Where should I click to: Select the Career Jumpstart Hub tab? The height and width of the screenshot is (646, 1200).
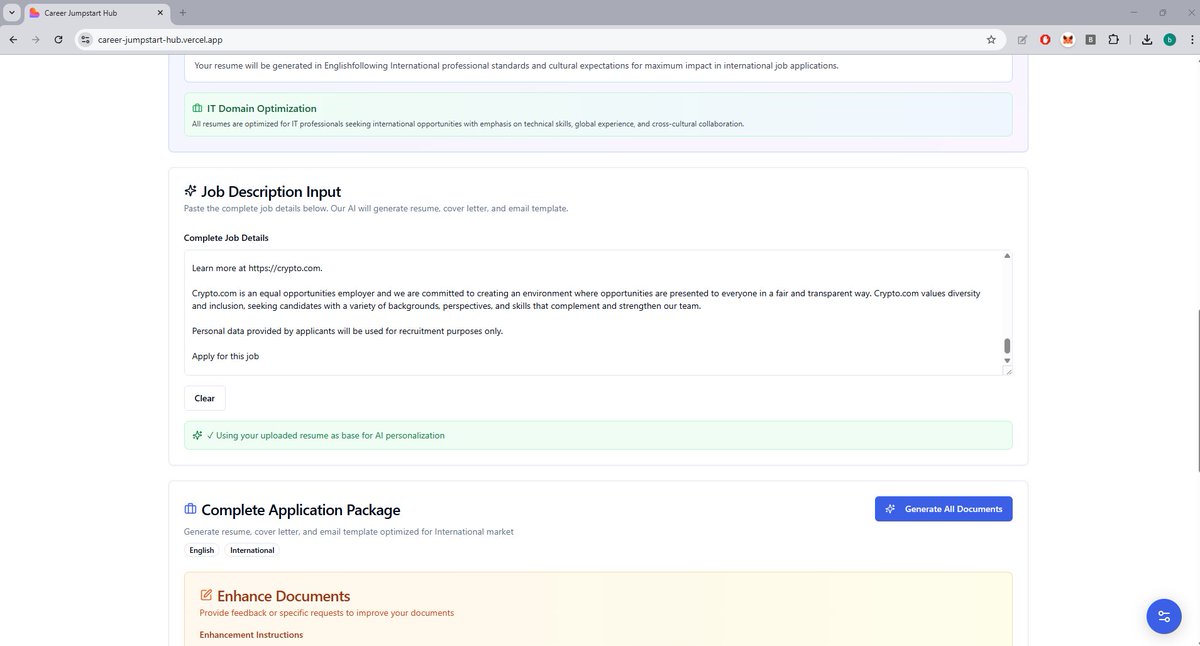[96, 12]
